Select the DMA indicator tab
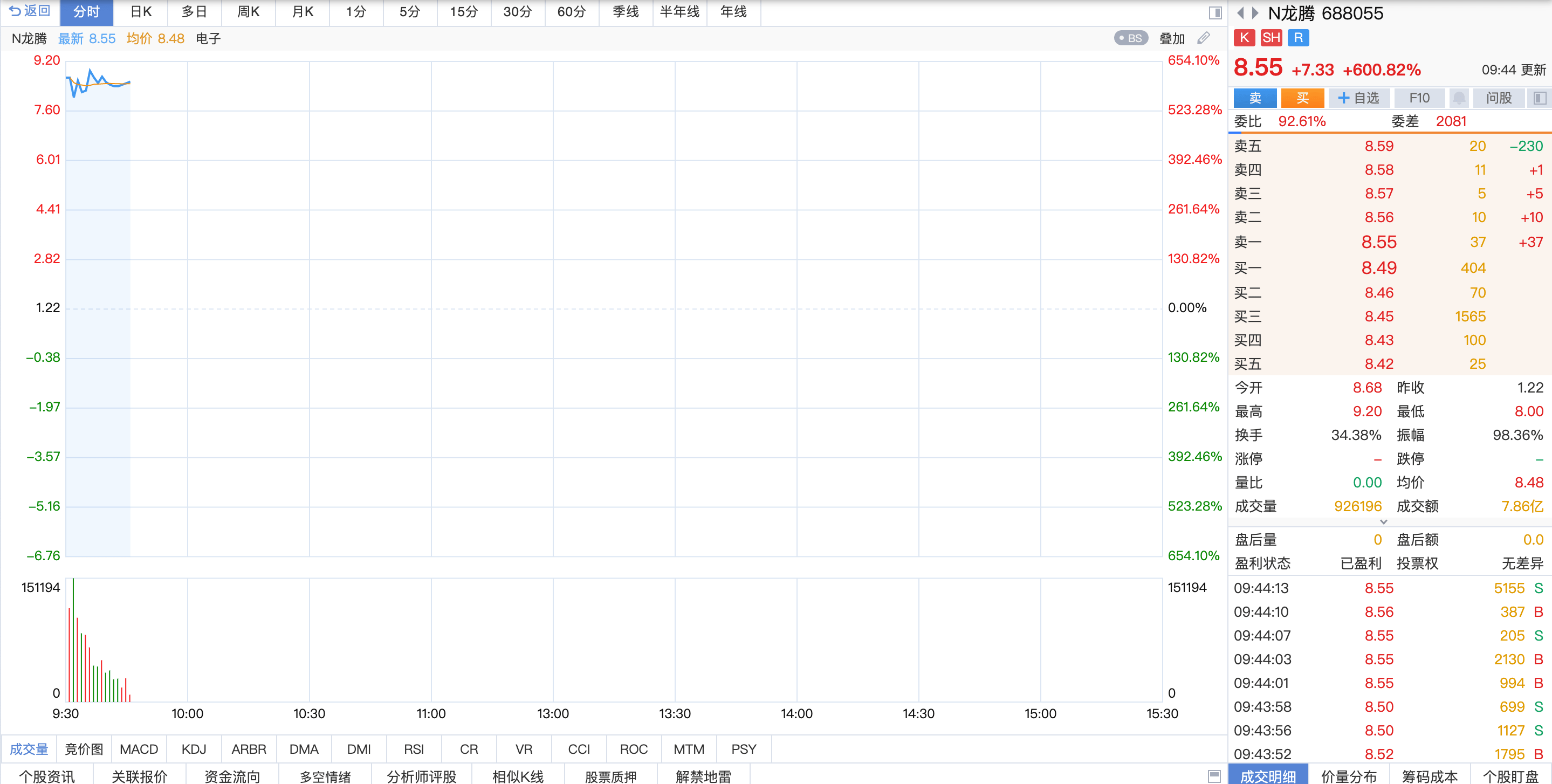 [304, 749]
